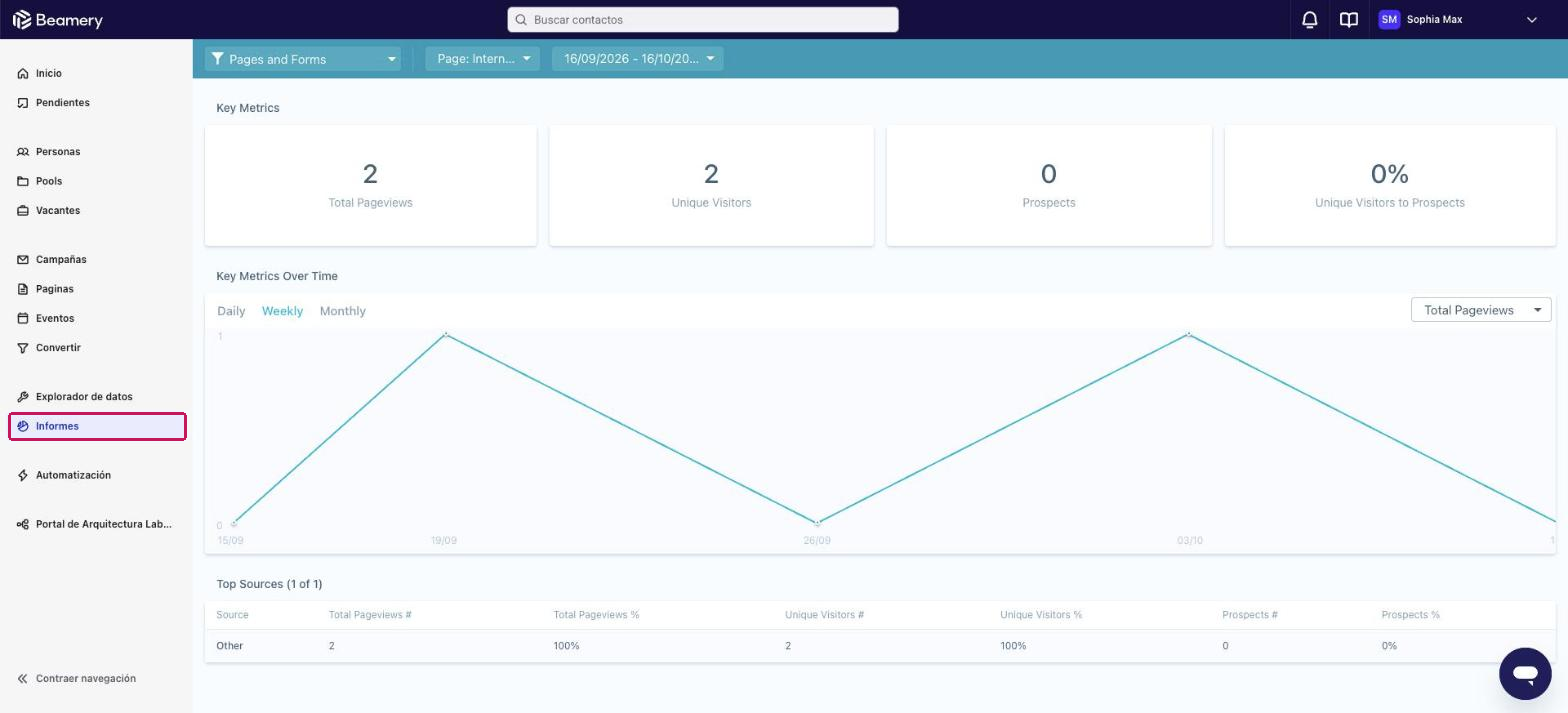Open the notifications bell

coord(1309,20)
